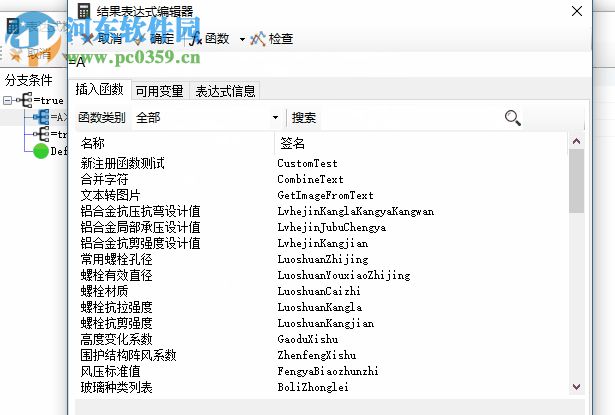This screenshot has width=615, height=415.
Task: Click the 检查 check expression button
Action: coord(272,38)
